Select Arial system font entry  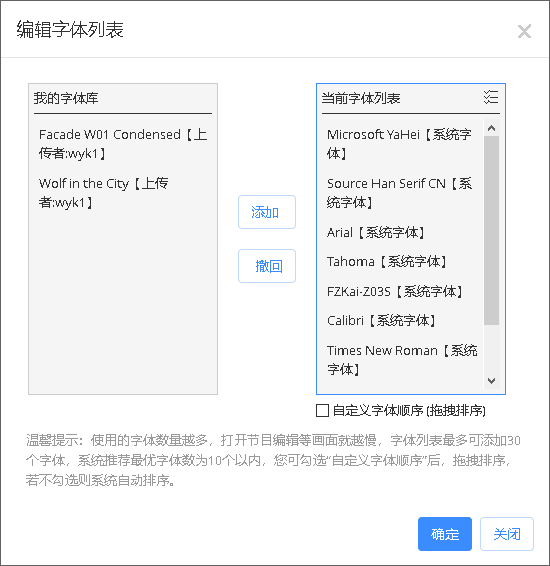pyautogui.click(x=402, y=232)
